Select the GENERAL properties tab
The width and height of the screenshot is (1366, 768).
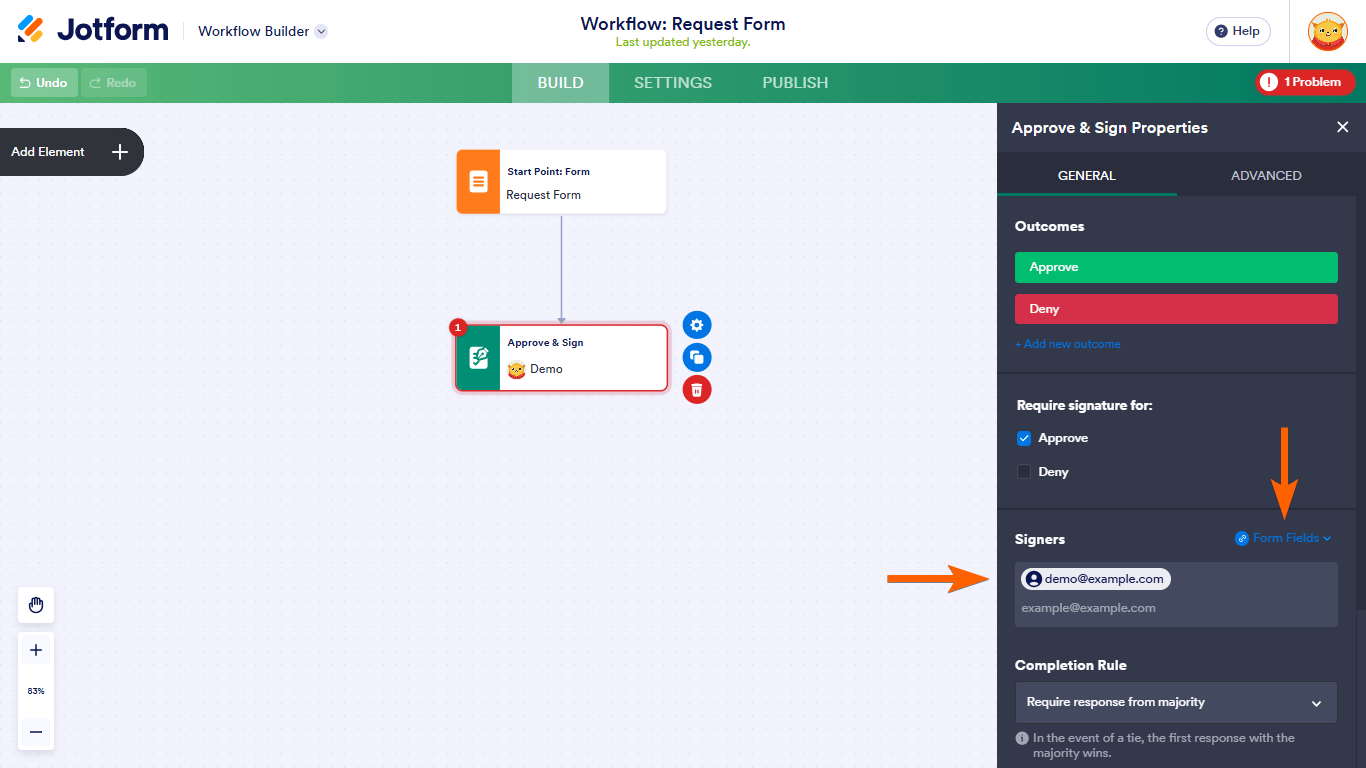tap(1087, 175)
